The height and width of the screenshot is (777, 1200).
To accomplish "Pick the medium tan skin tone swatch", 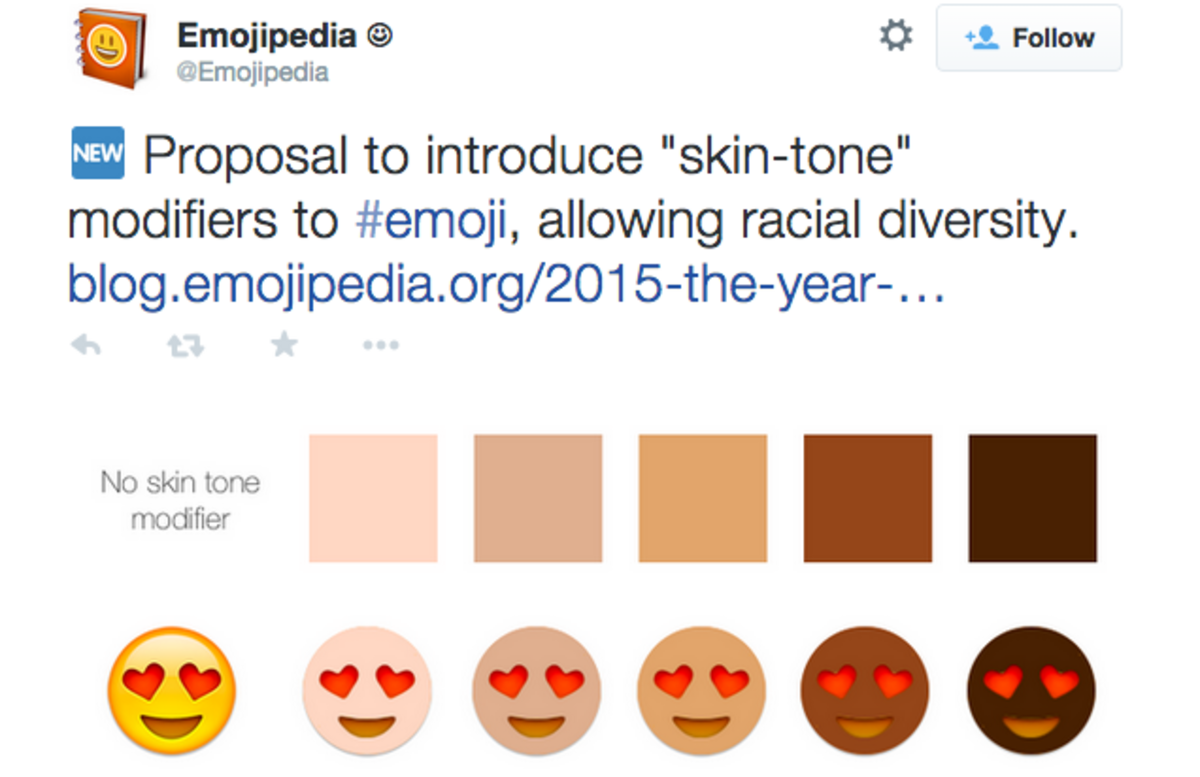I will pyautogui.click(x=703, y=498).
